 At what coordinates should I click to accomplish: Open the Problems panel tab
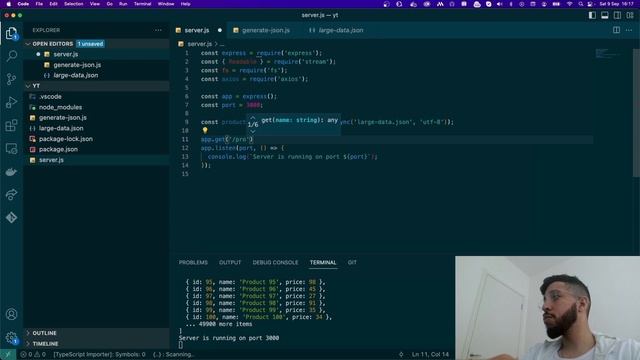[x=193, y=262]
